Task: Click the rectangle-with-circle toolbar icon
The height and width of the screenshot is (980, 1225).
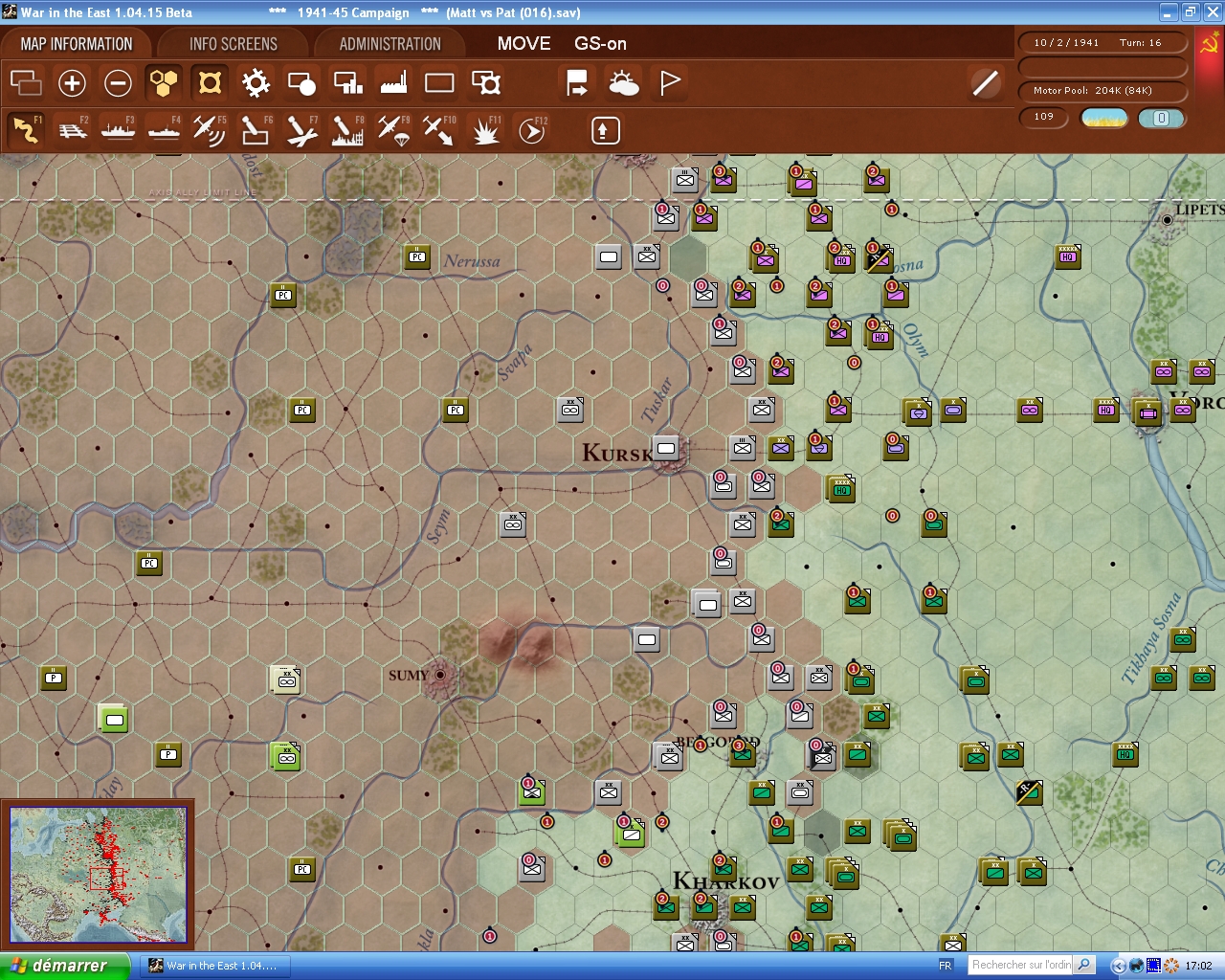Action: click(x=301, y=83)
